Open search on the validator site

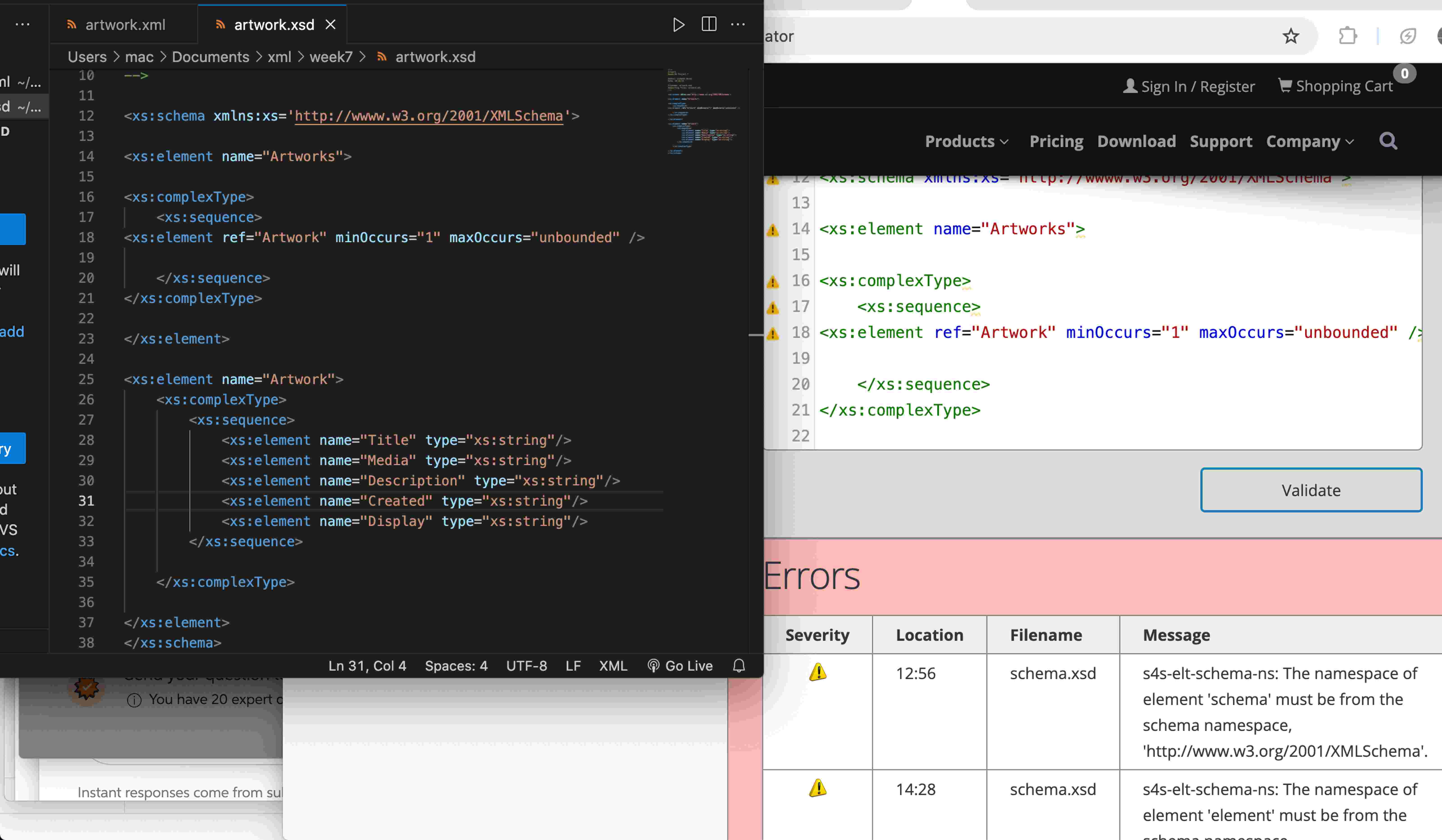(x=1388, y=141)
